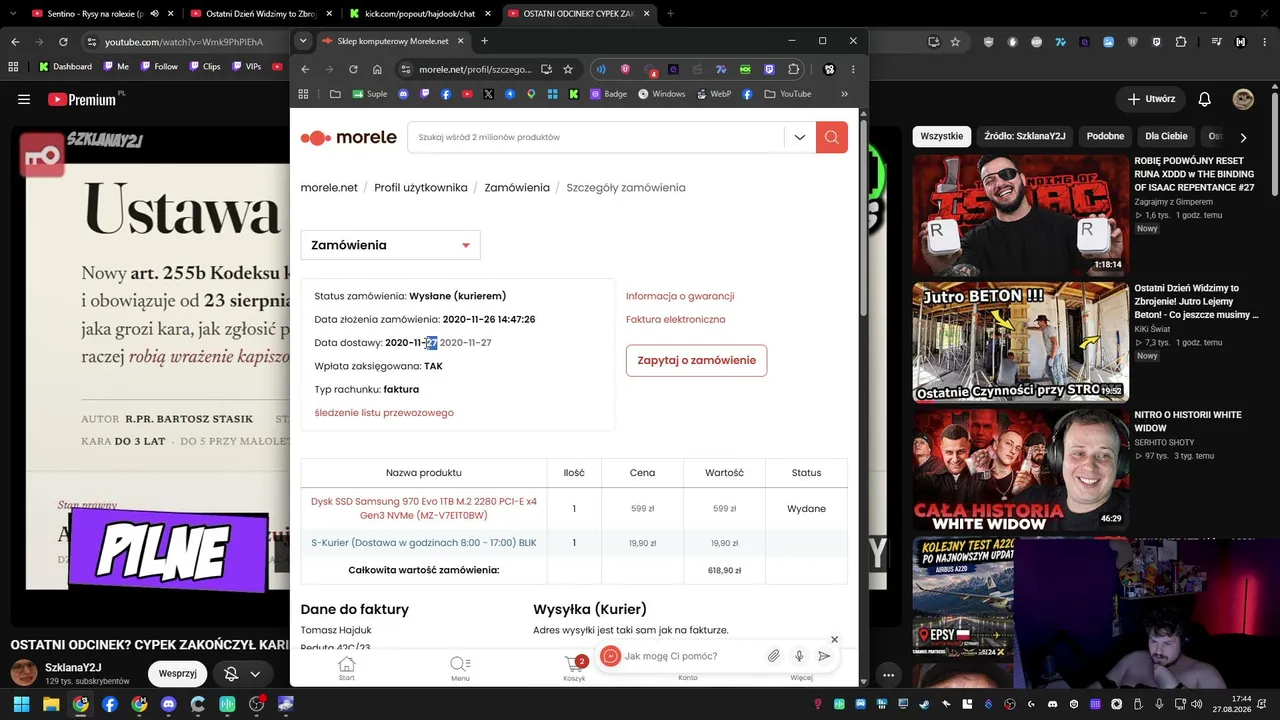
Task: Click the orange search button on morele
Action: [832, 137]
